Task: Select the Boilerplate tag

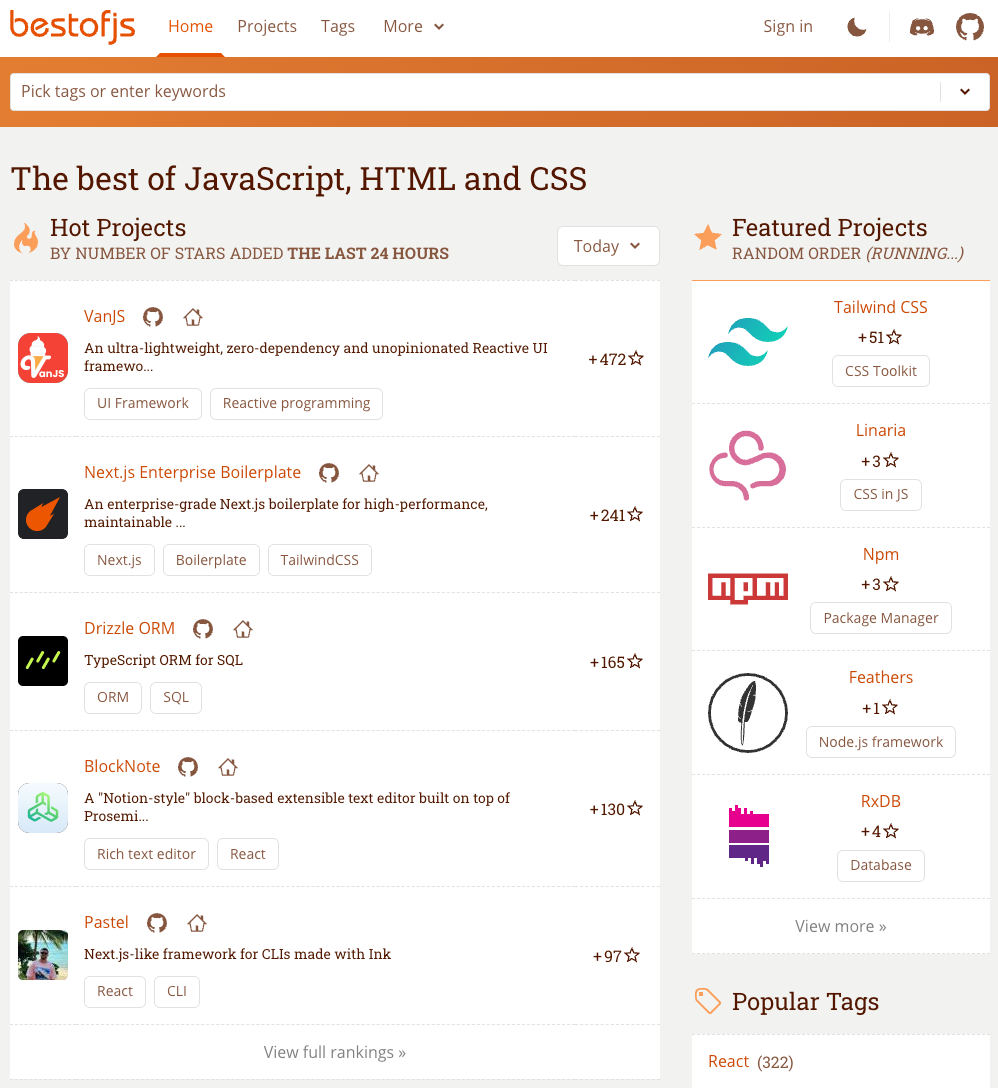Action: pyautogui.click(x=211, y=560)
